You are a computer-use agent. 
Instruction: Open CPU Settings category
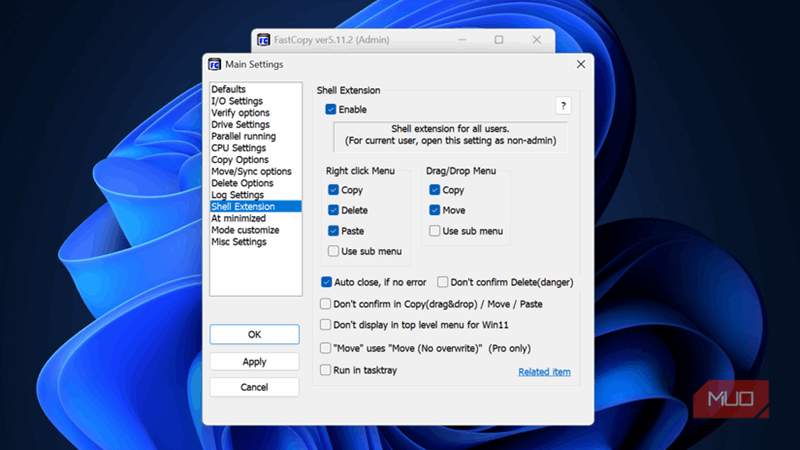pyautogui.click(x=256, y=148)
